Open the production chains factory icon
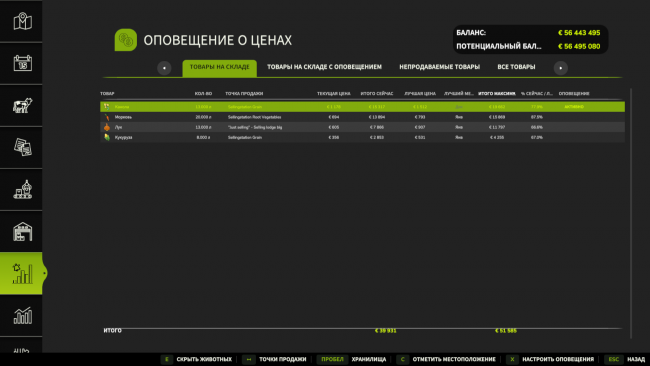 tap(22, 189)
